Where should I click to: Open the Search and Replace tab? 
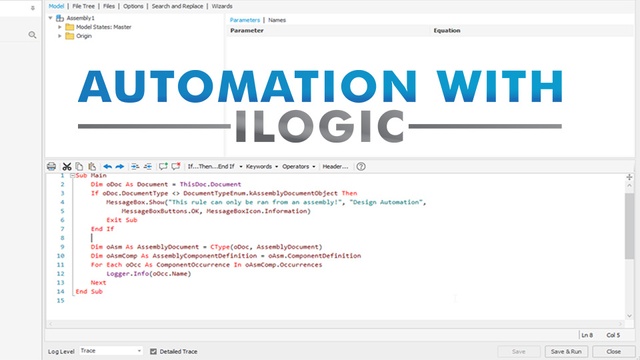click(x=177, y=6)
